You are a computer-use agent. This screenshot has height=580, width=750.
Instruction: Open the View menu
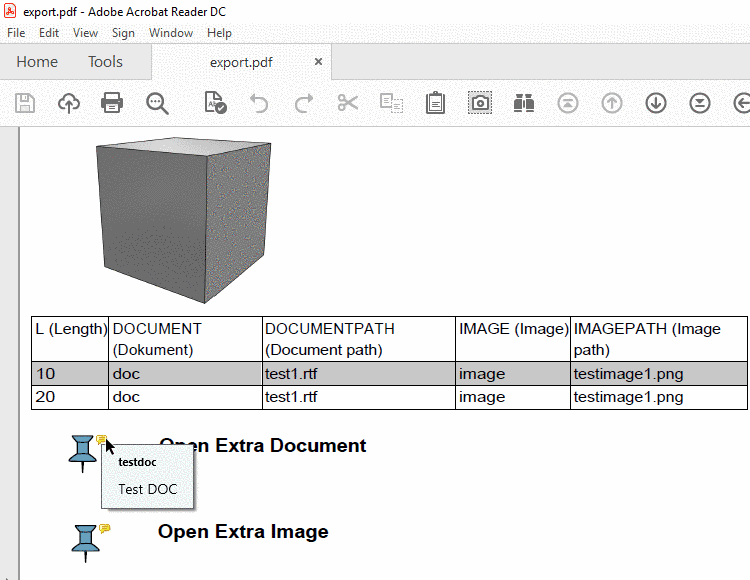point(85,33)
